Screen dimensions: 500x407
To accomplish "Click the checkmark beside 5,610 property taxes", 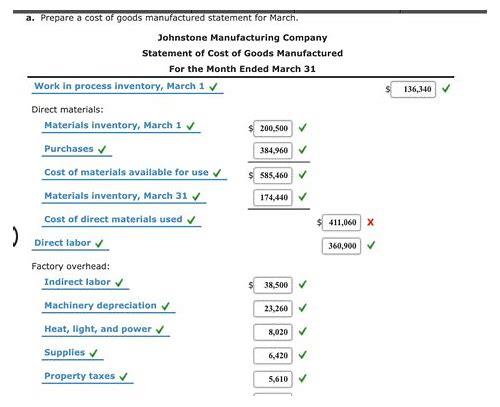I will tap(302, 378).
